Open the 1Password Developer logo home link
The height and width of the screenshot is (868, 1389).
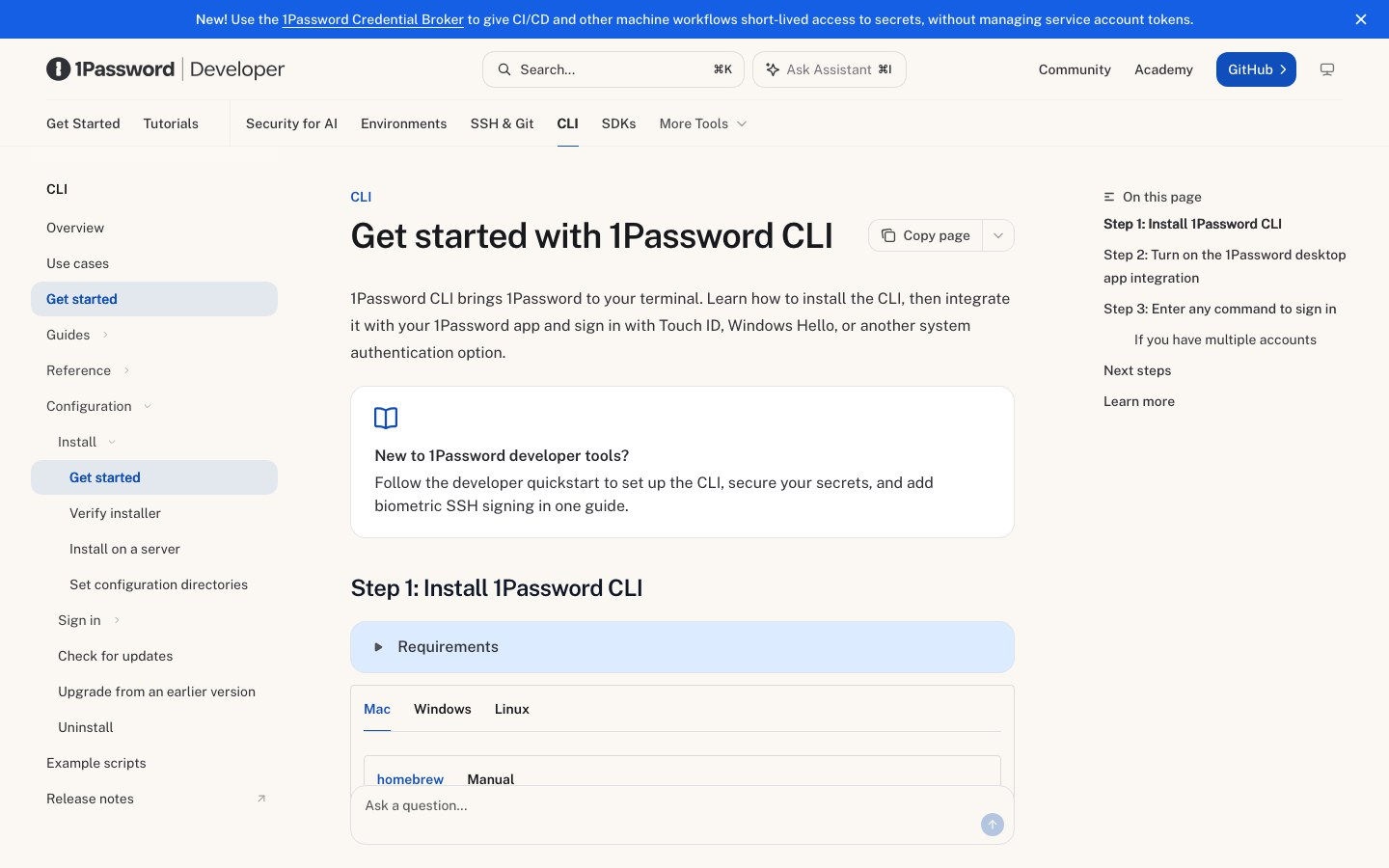tap(166, 69)
